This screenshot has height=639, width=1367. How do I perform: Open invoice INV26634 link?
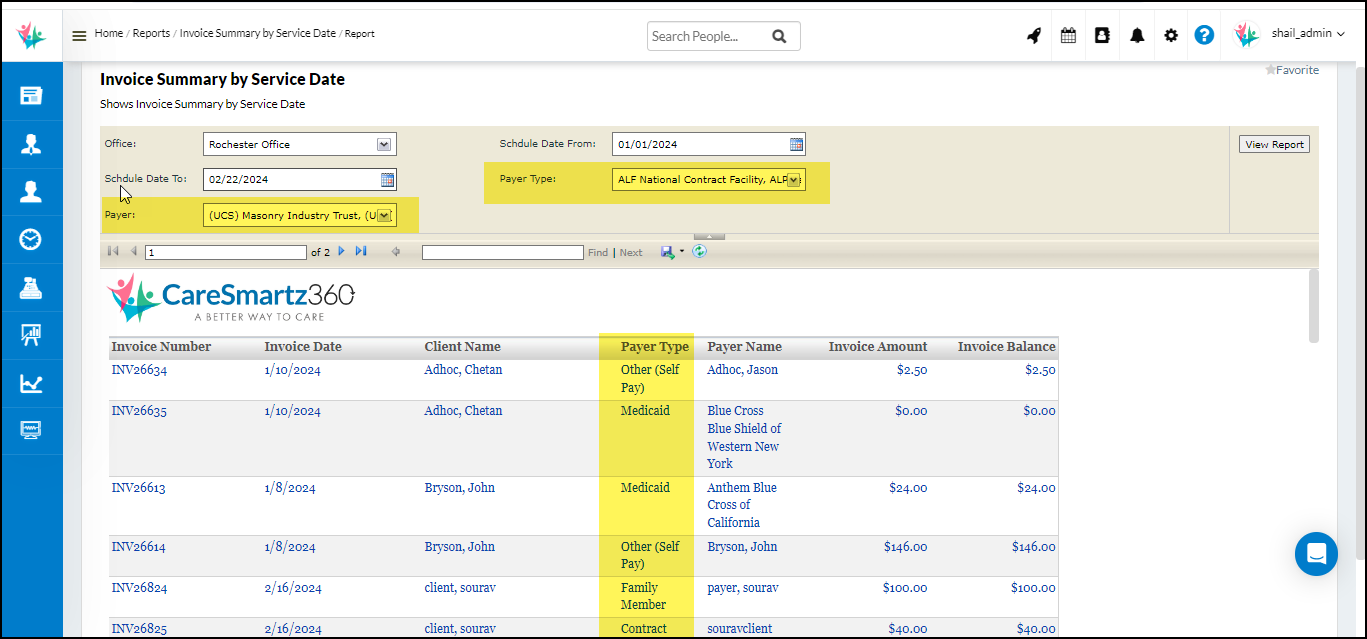coord(139,370)
